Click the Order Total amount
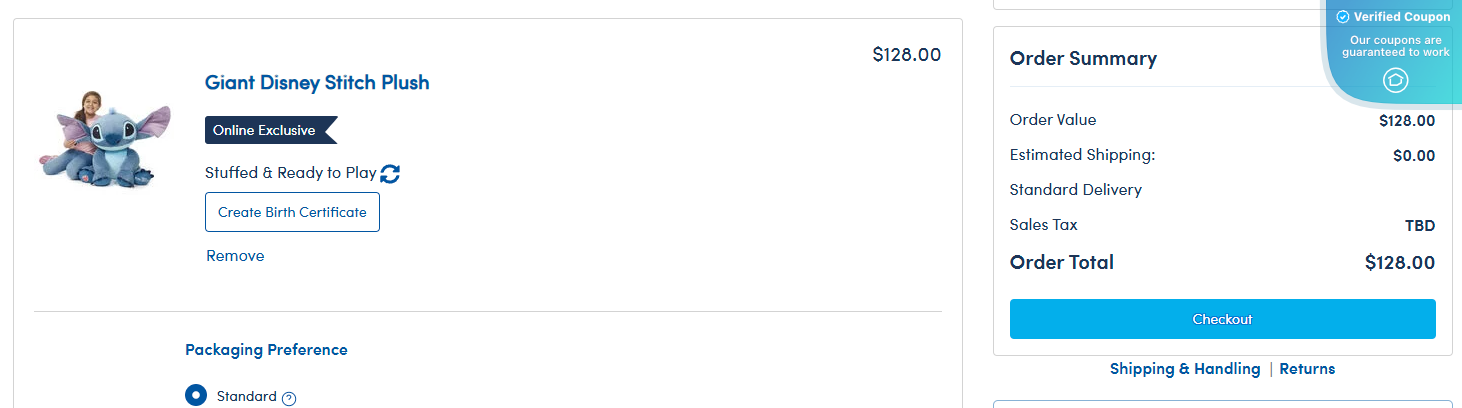Screen dimensions: 1462x408 [1399, 263]
